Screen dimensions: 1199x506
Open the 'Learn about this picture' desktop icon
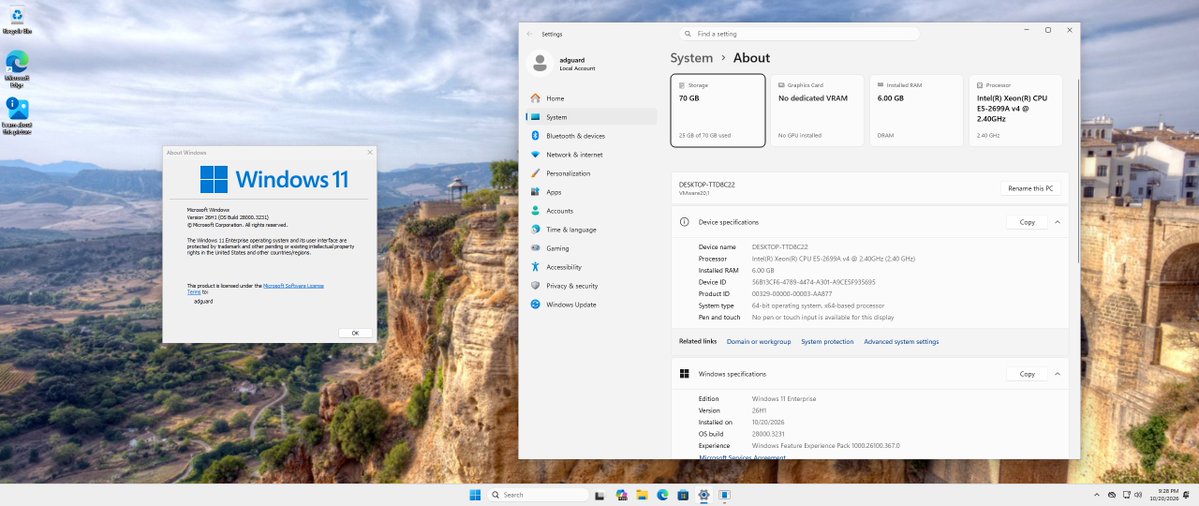click(x=17, y=115)
